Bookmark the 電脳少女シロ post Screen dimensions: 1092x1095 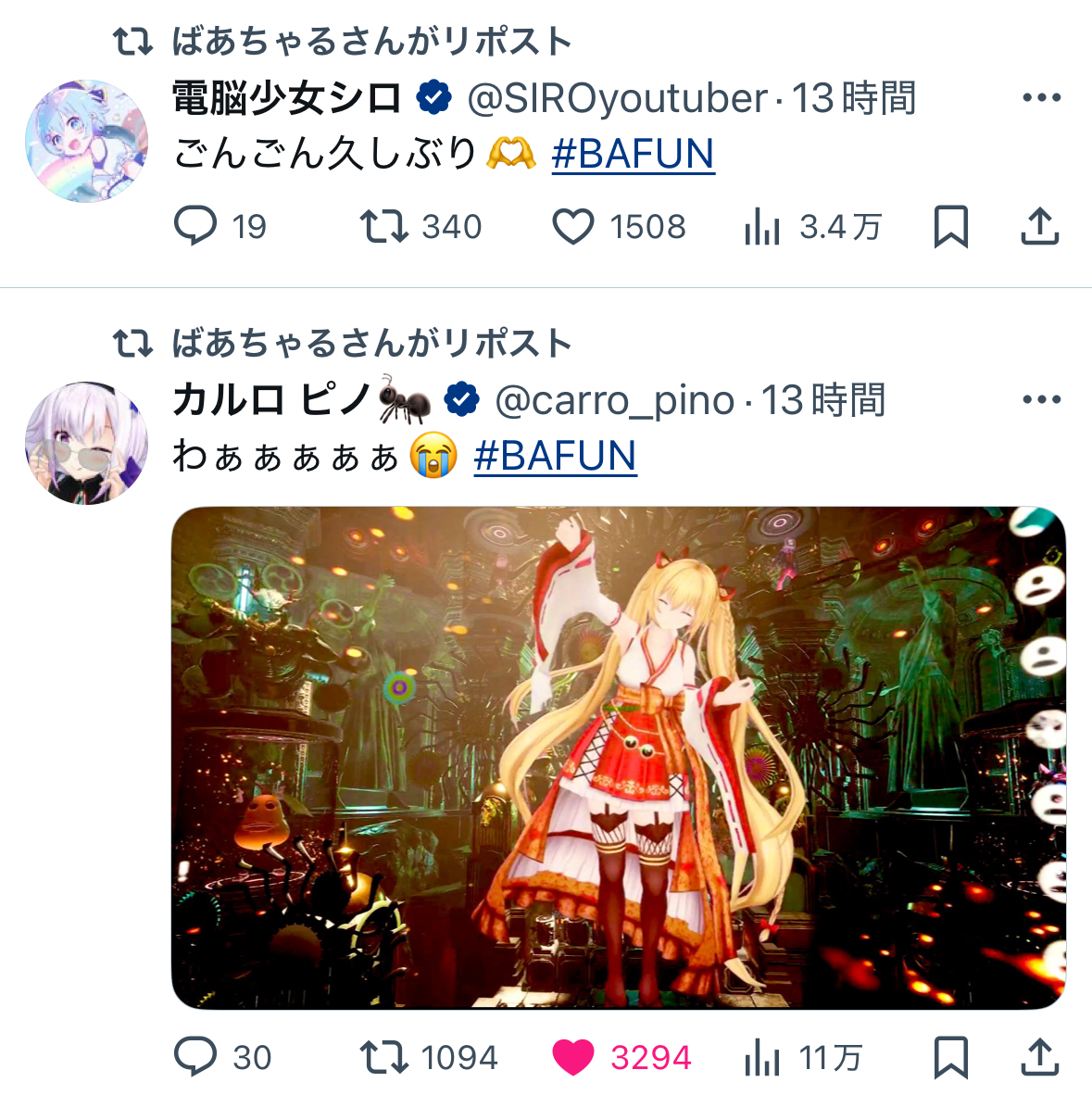[x=951, y=226]
